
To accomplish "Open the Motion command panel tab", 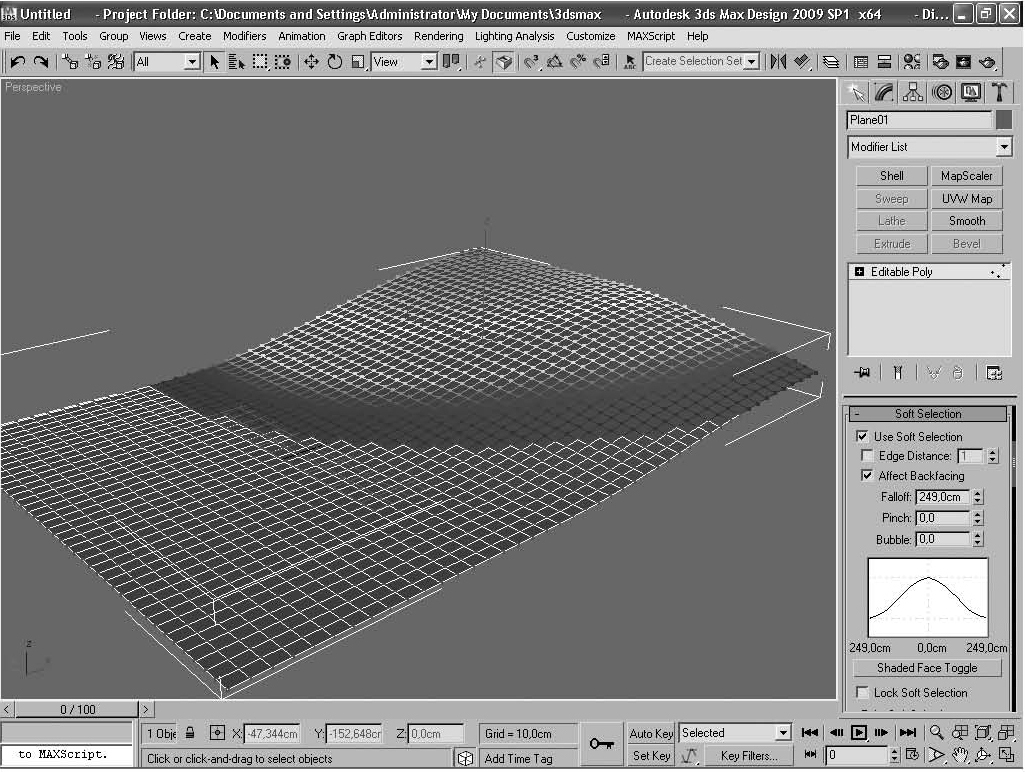I will click(x=942, y=92).
